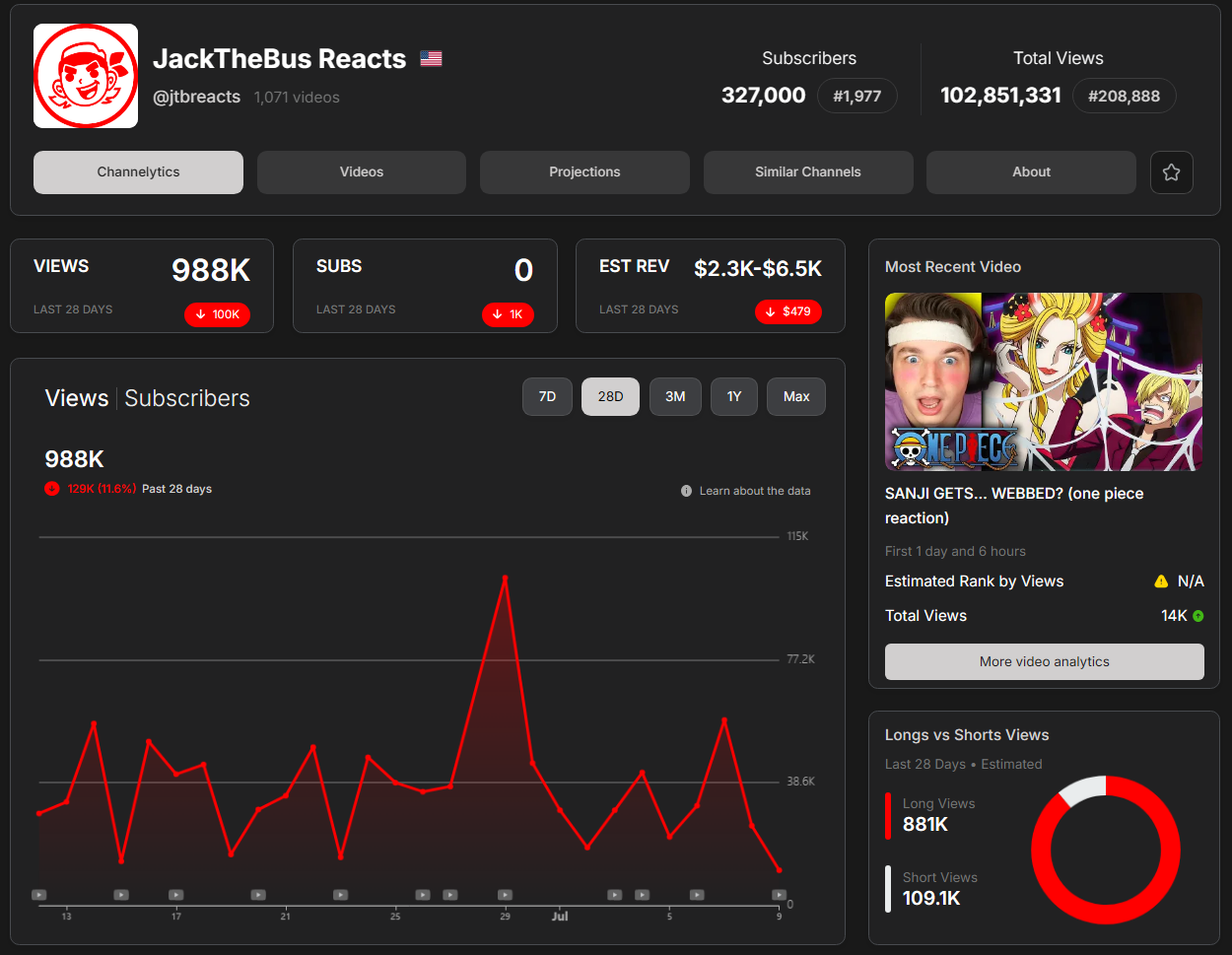Click the 1,071 videos text

(297, 98)
